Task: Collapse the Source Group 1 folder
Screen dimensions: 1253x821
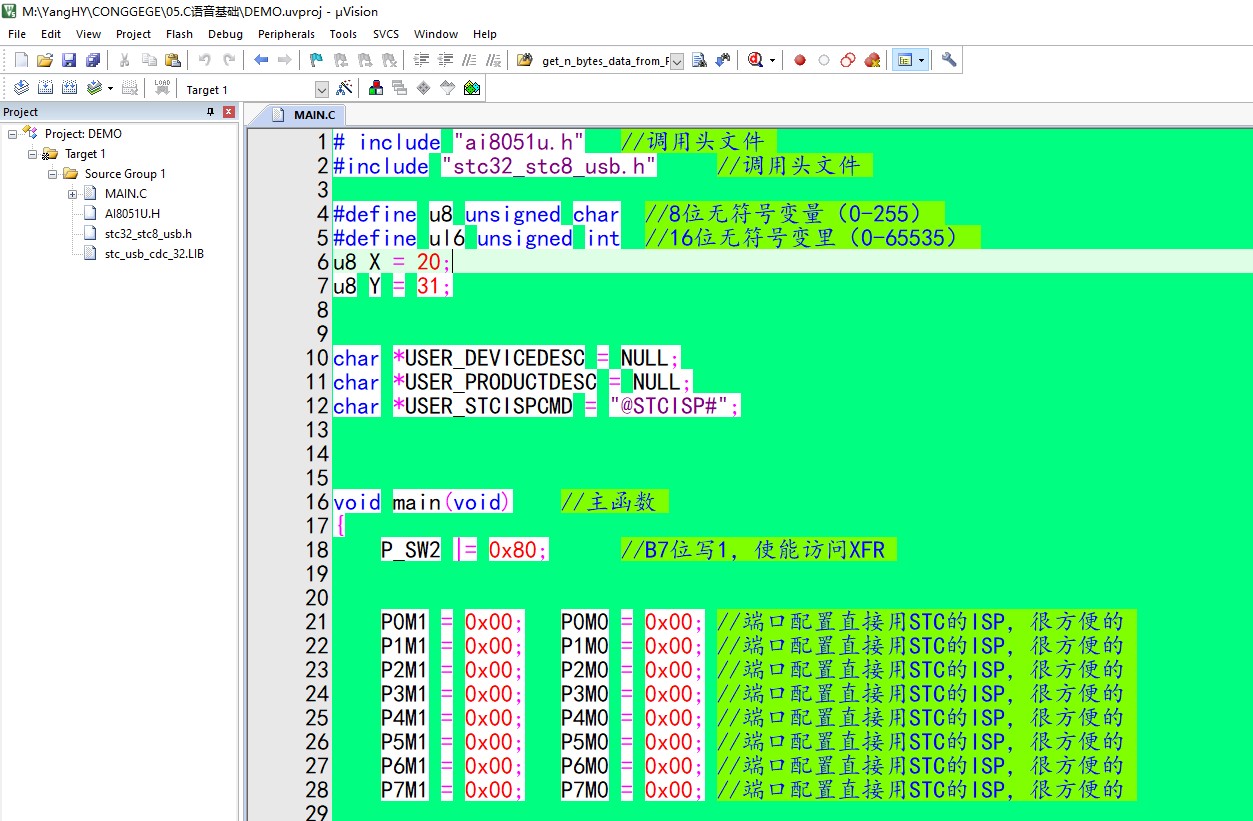Action: (x=53, y=174)
